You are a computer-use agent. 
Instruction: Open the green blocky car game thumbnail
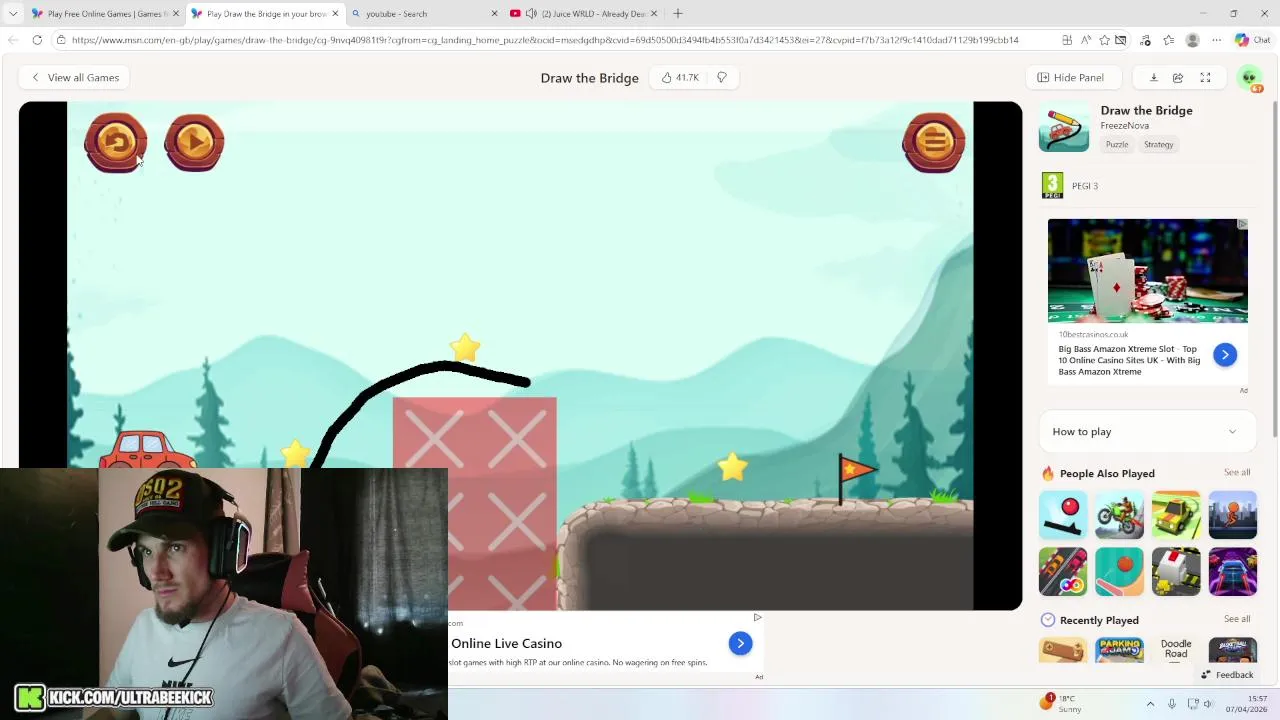(x=1176, y=515)
